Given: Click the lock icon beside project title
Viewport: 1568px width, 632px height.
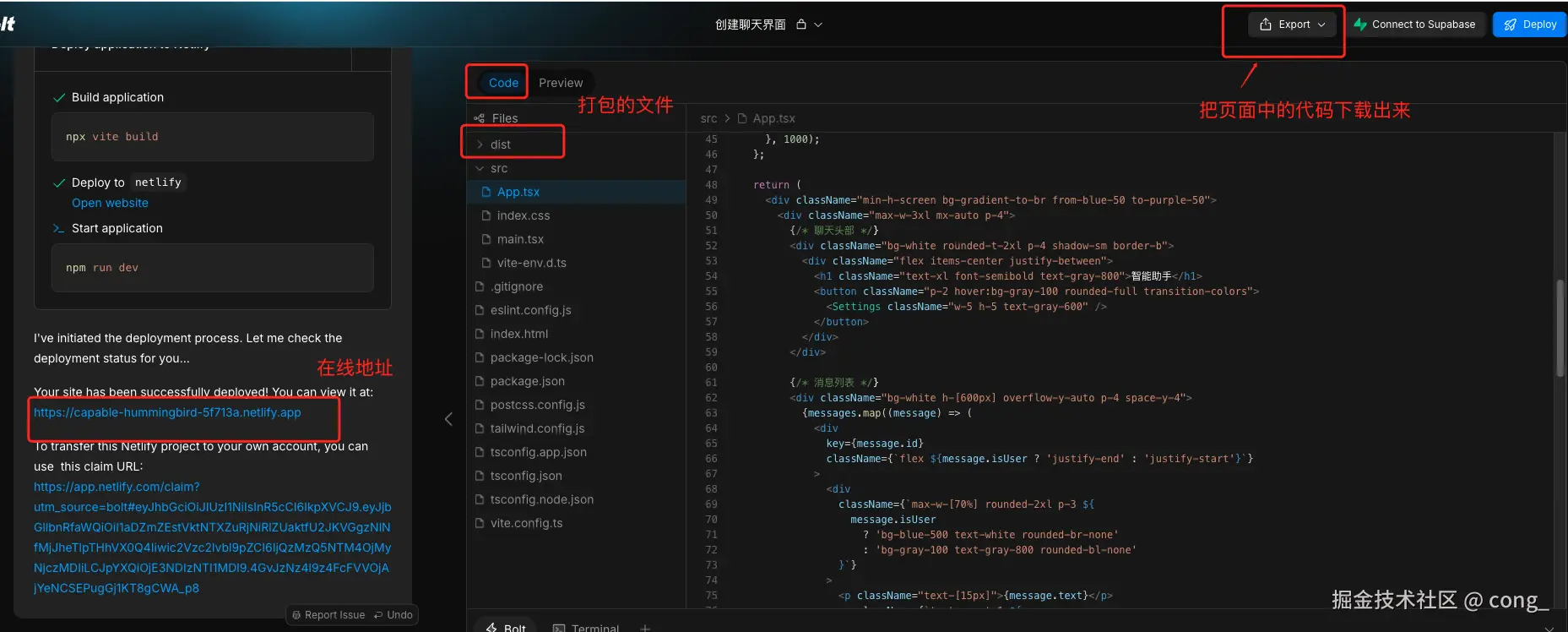Looking at the screenshot, I should (801, 25).
